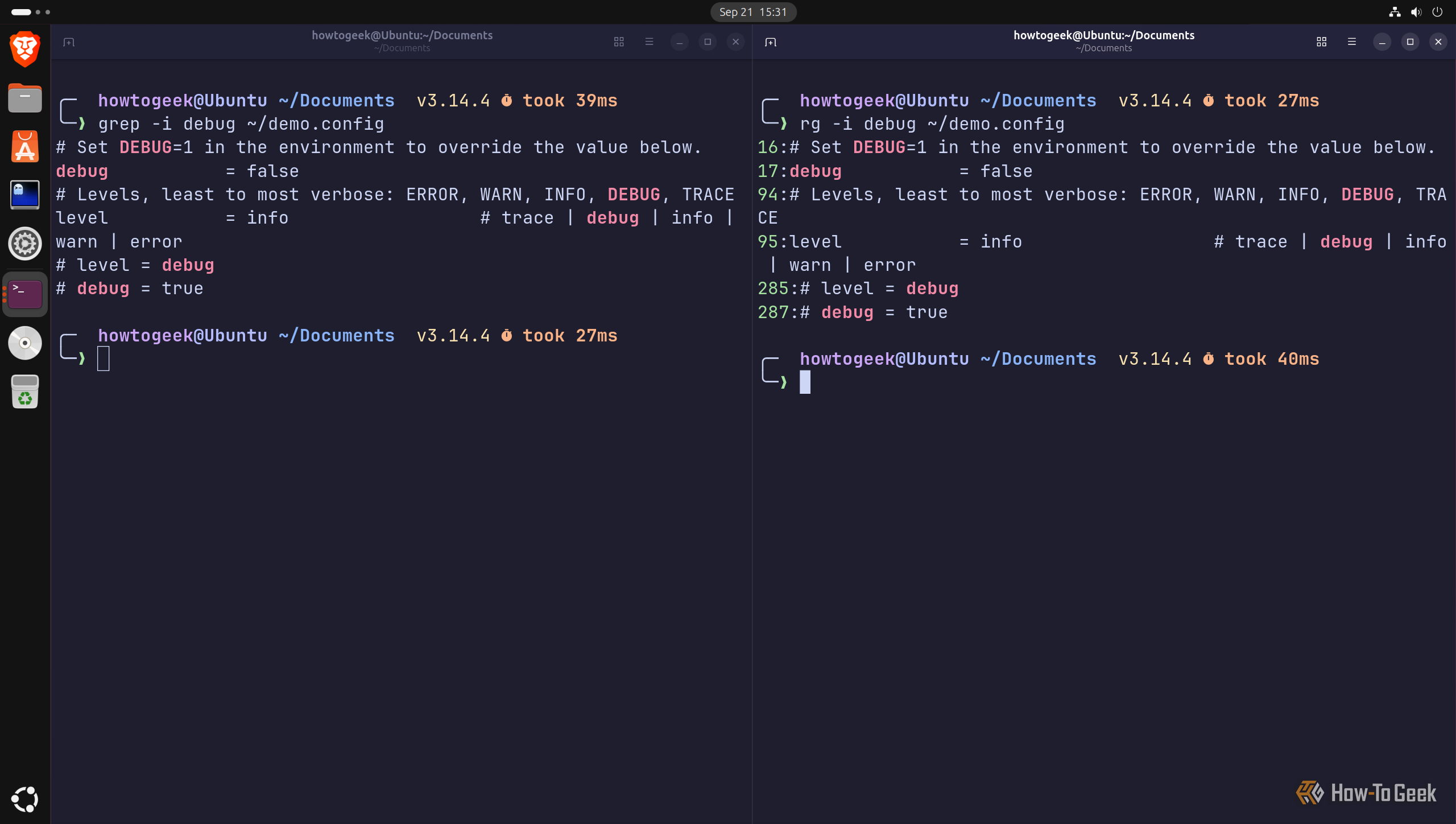
Task: Open the ghost terminal app in the dock
Action: pos(25,195)
